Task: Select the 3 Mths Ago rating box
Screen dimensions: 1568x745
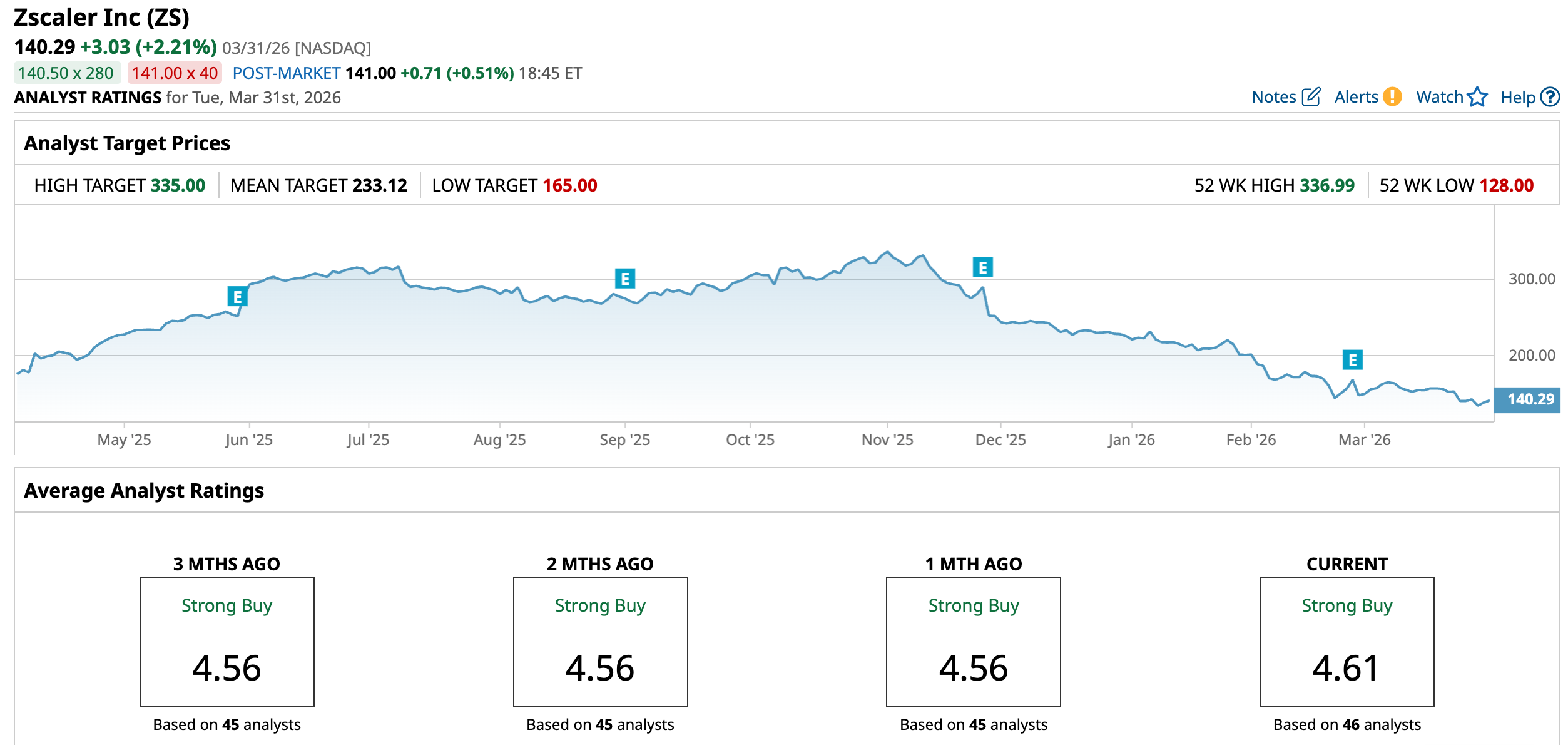Action: point(227,641)
